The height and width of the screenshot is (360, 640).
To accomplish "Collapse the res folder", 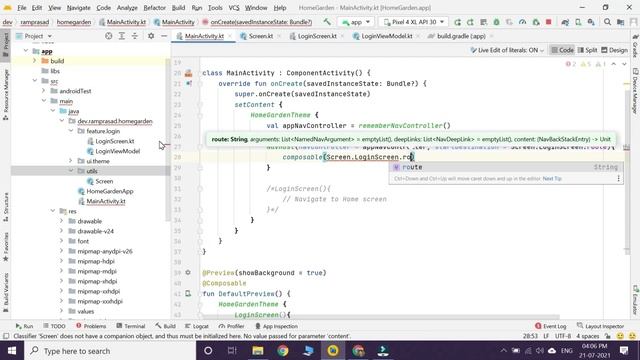I will (53, 211).
